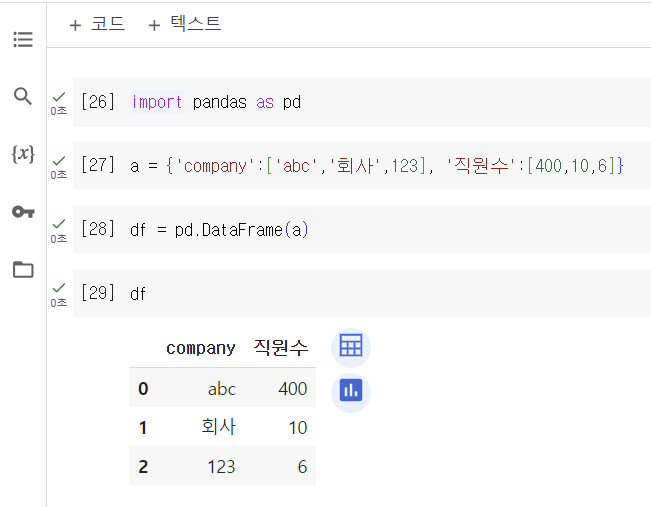
Task: Click row index 1 in output table
Action: [x=143, y=428]
